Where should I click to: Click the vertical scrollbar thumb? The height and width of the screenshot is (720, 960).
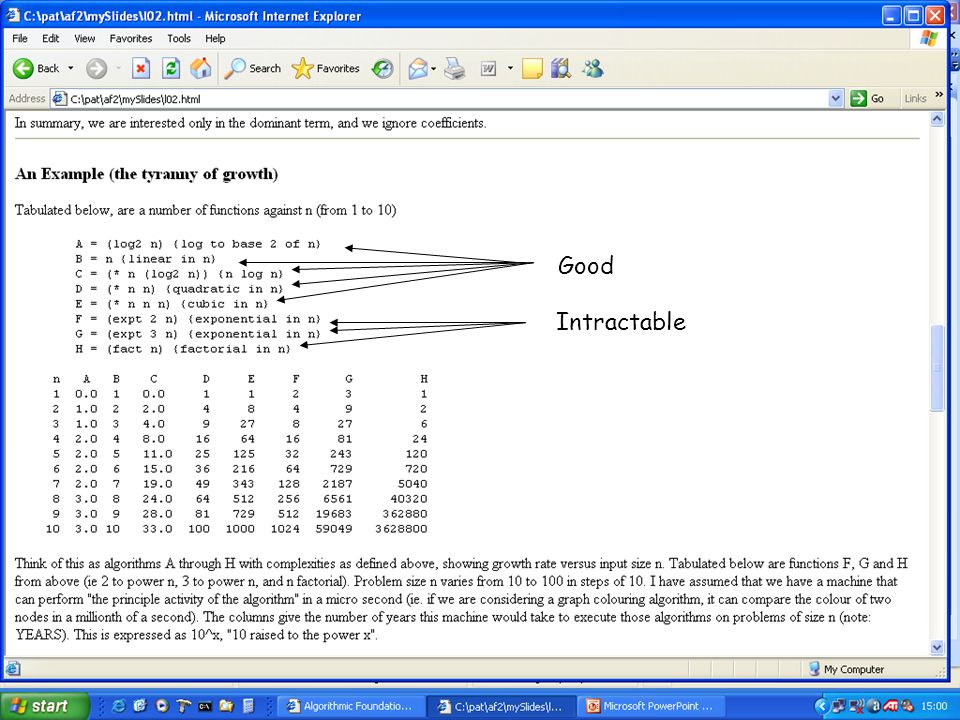937,369
